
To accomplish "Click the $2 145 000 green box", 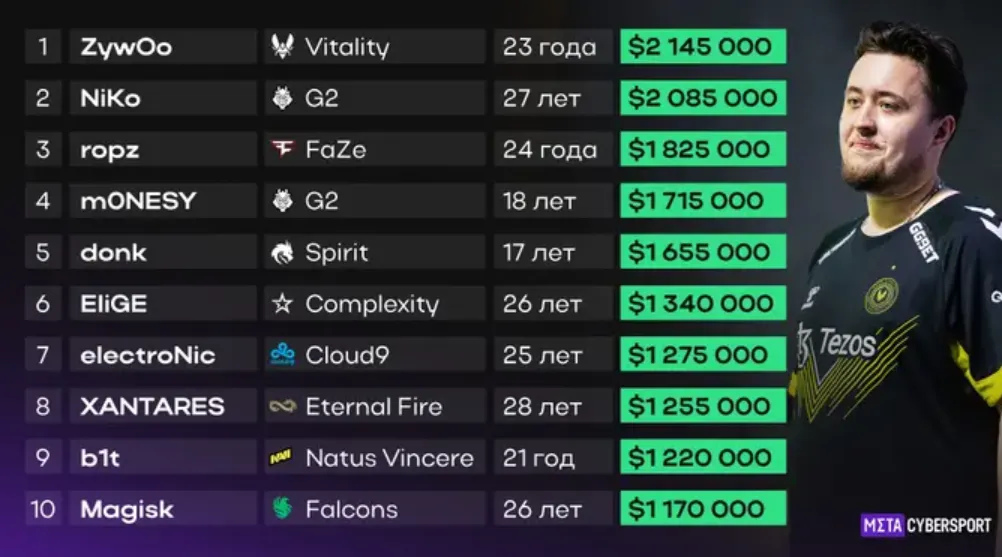I will 703,46.
